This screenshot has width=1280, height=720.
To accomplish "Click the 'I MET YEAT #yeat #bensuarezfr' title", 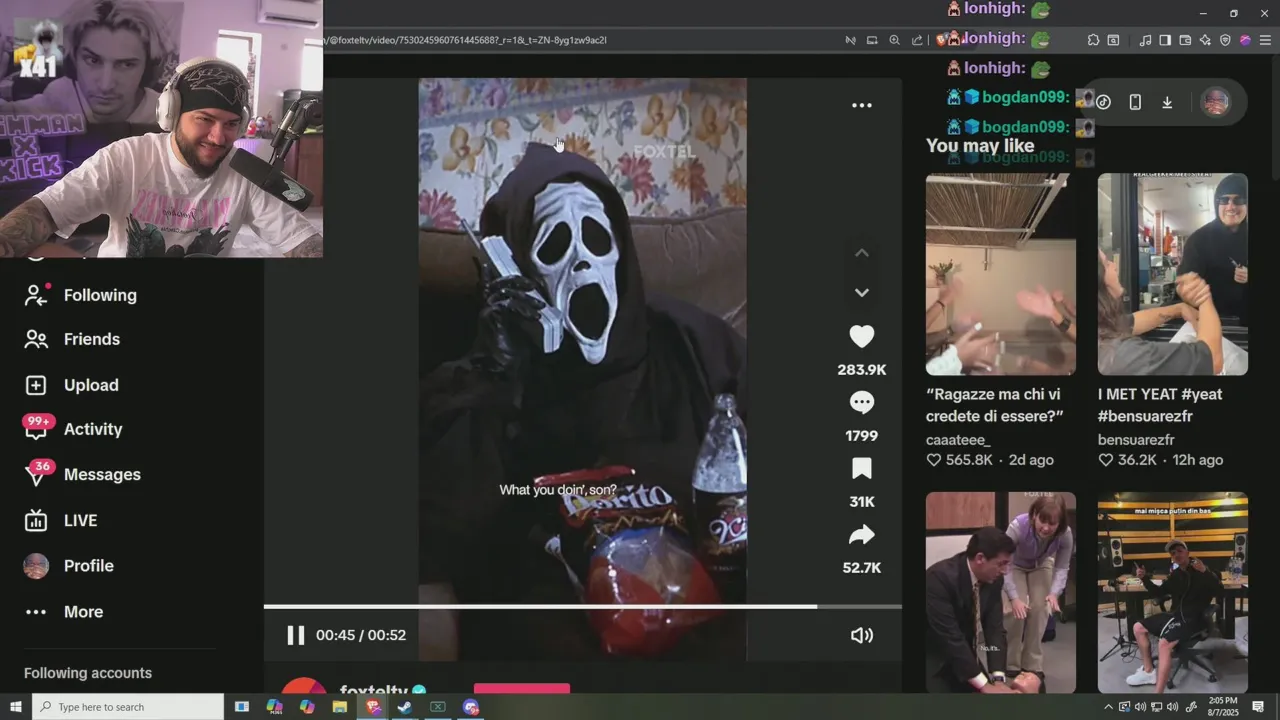I will coord(1160,405).
